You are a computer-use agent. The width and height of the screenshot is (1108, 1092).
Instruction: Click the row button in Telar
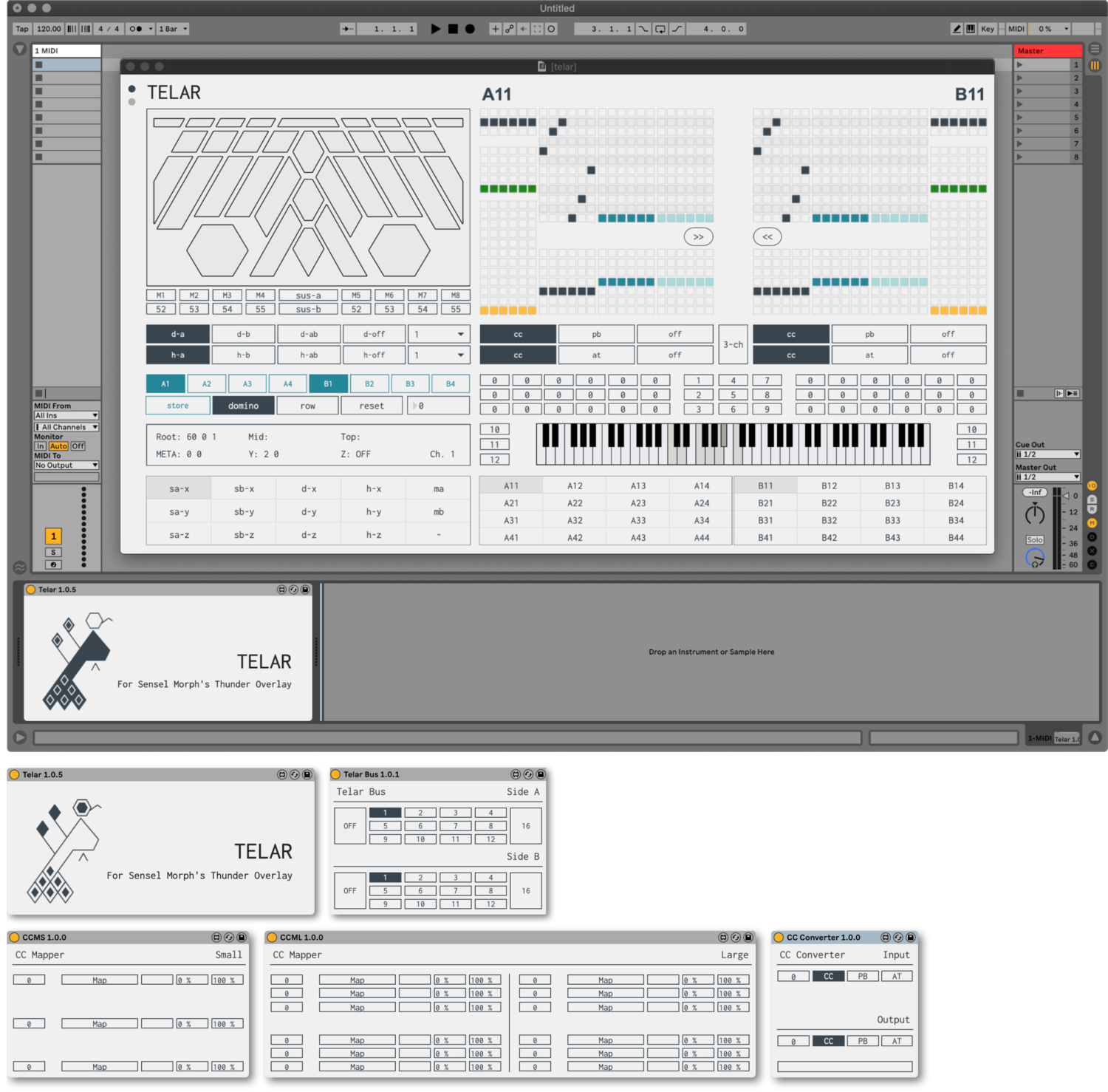307,406
